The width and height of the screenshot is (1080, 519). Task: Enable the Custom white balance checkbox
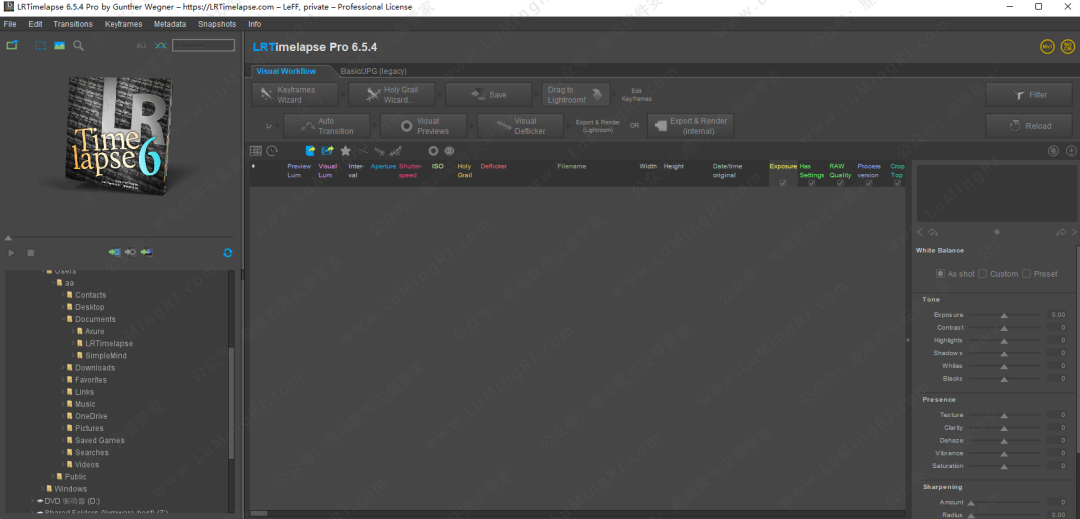click(x=982, y=274)
